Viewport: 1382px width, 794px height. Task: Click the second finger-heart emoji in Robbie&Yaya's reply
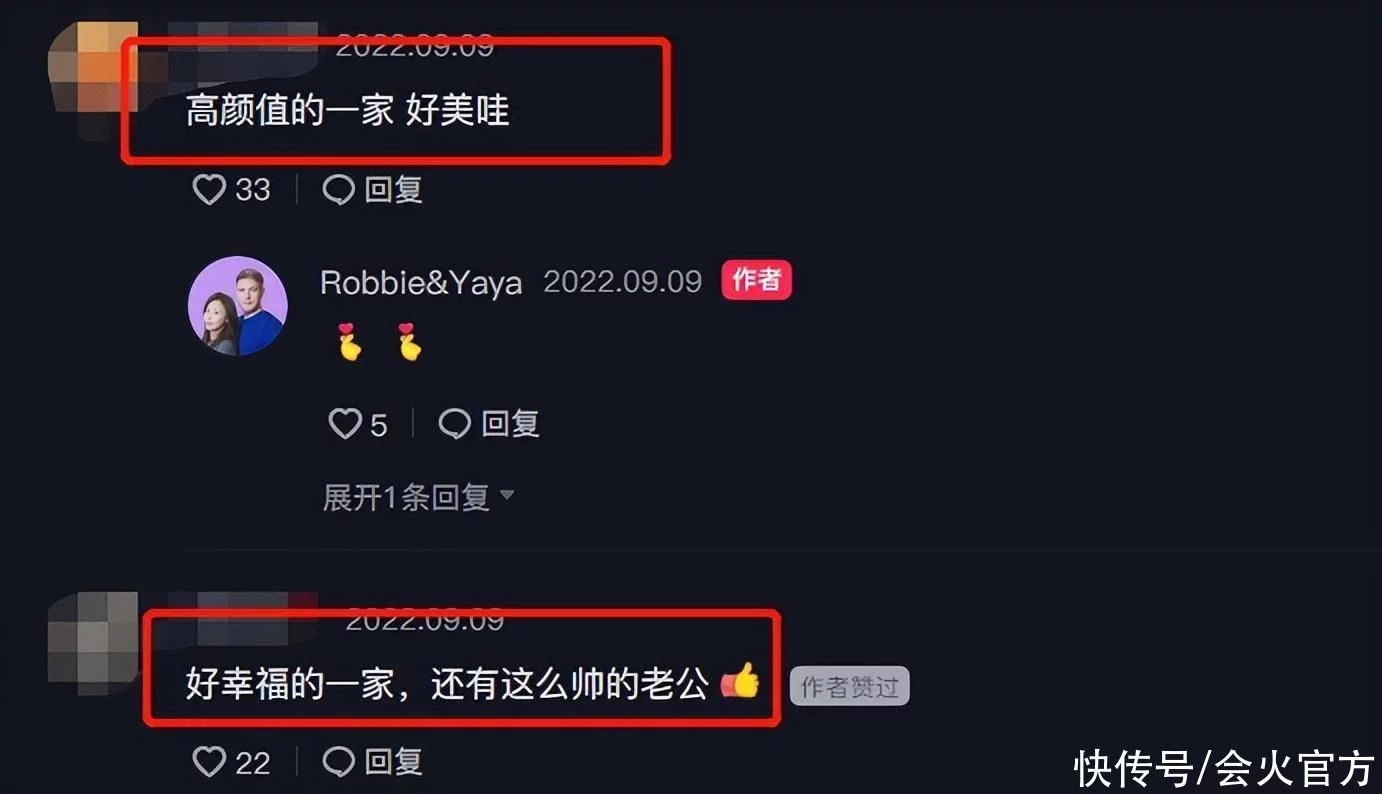[x=407, y=342]
